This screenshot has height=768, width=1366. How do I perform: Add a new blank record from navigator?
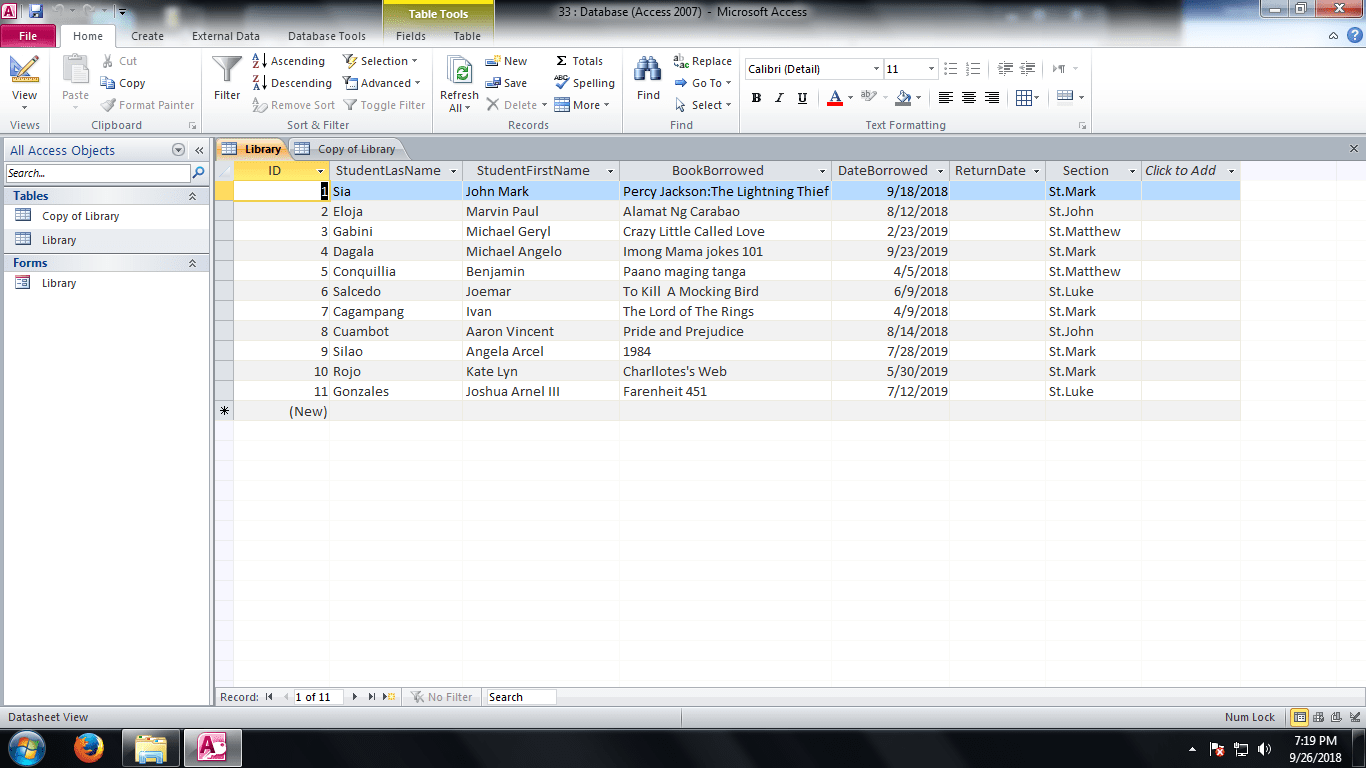(390, 697)
